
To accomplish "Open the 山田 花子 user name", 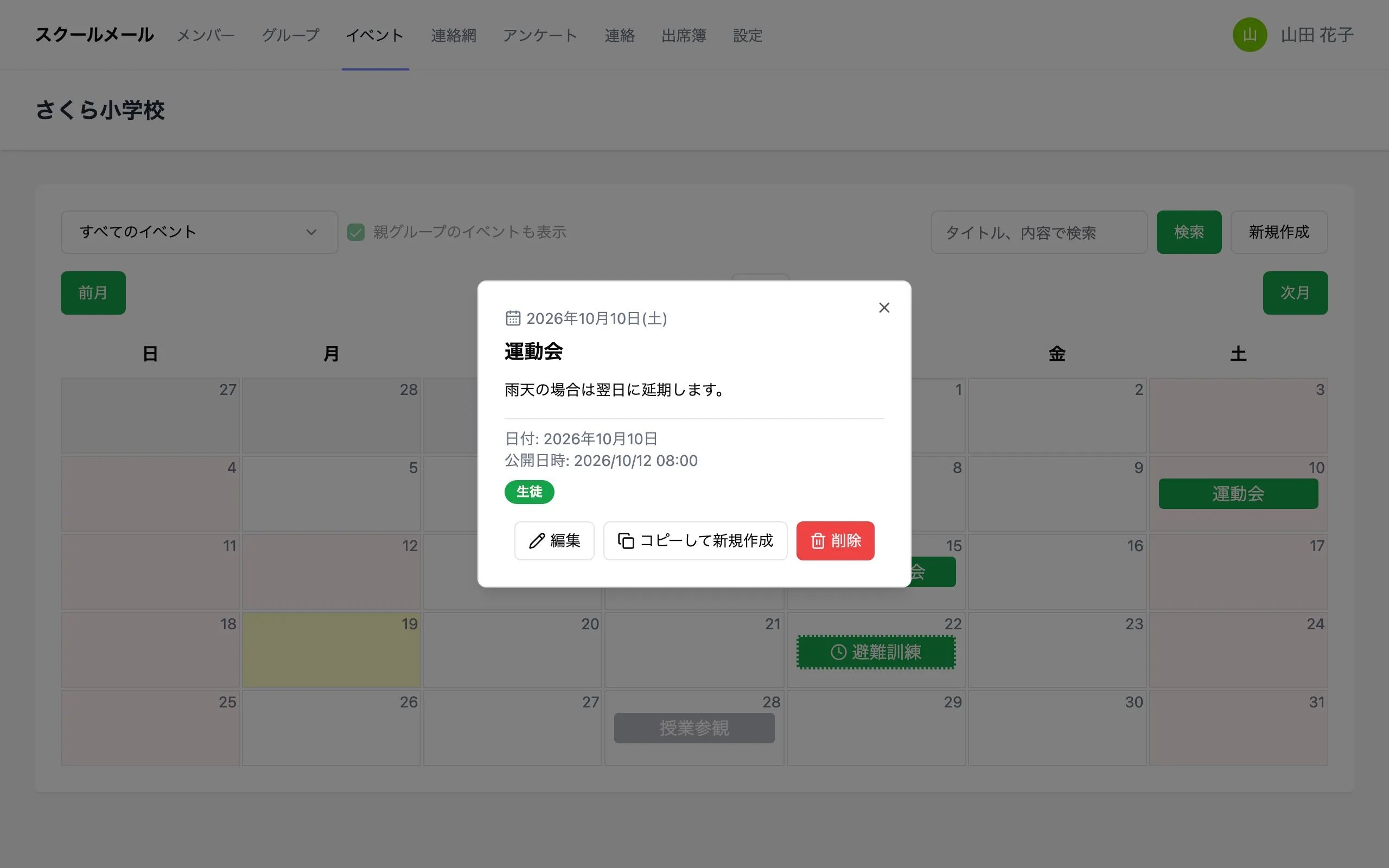I will [x=1317, y=35].
